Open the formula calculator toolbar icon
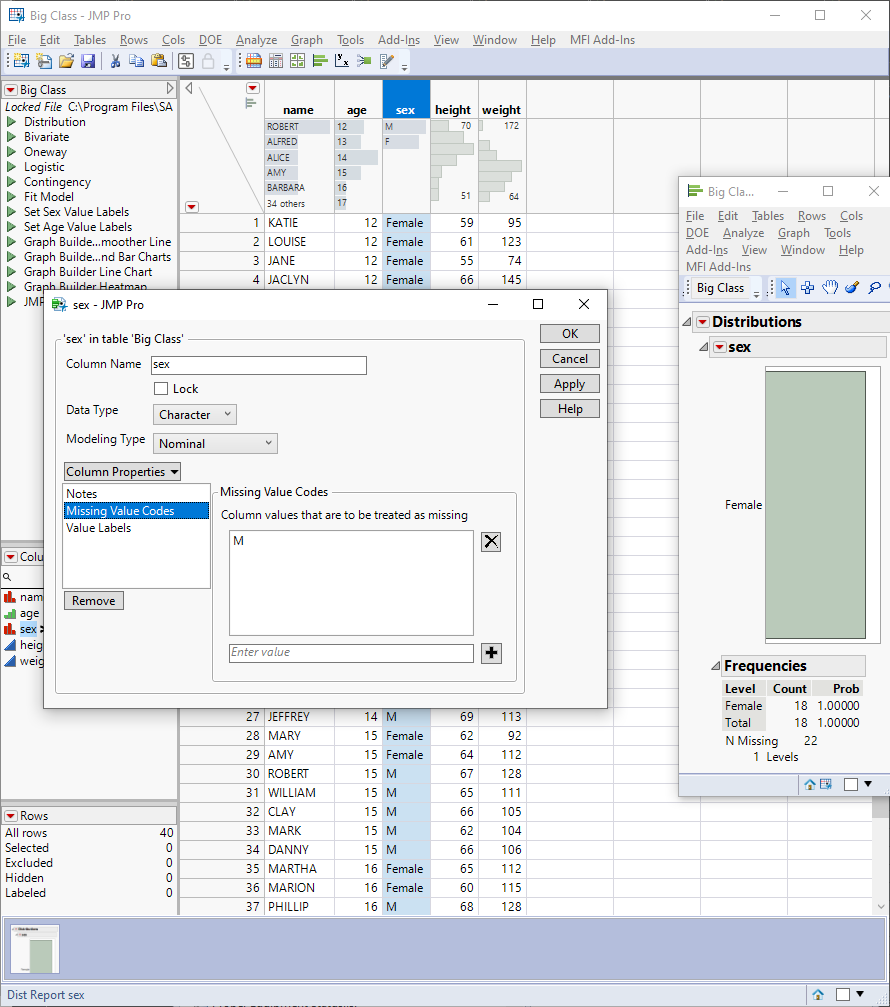This screenshot has height=1007, width=890. tap(275, 62)
